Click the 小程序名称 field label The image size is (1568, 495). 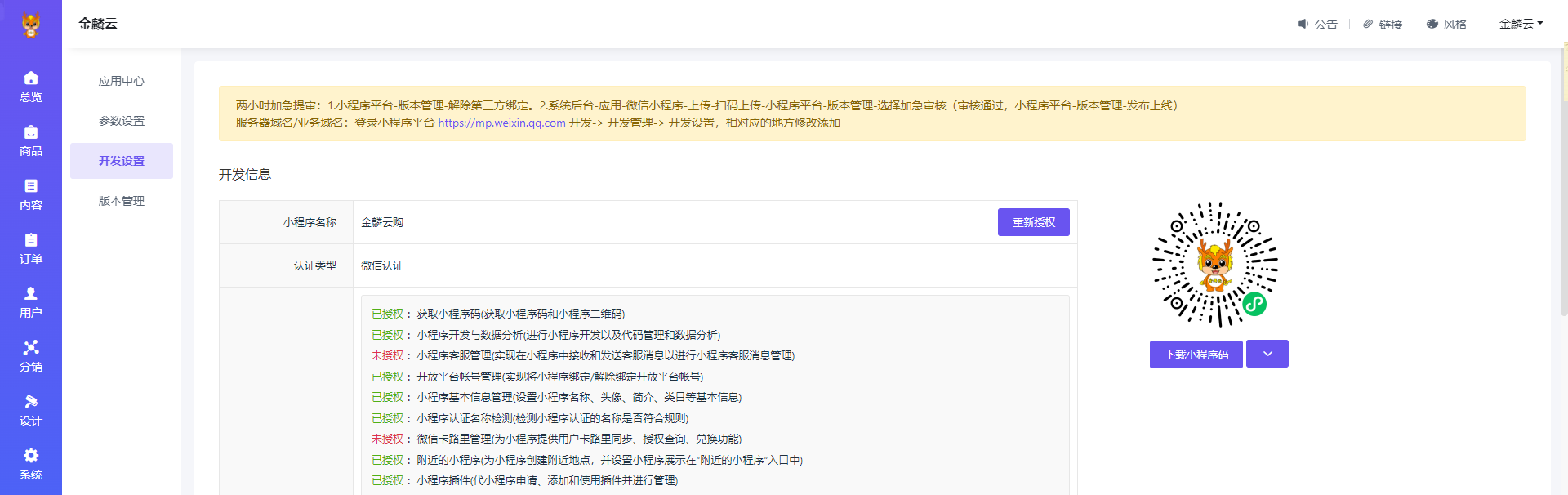click(x=310, y=222)
